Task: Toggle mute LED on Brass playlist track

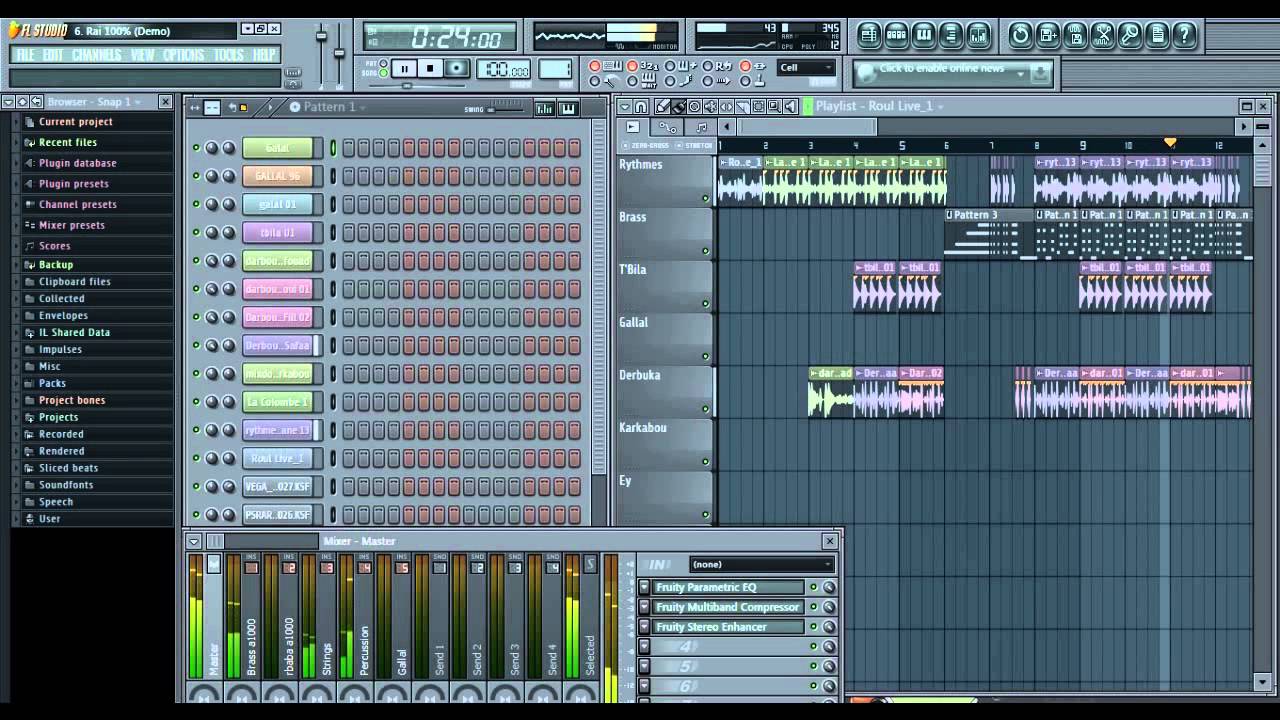Action: (705, 251)
